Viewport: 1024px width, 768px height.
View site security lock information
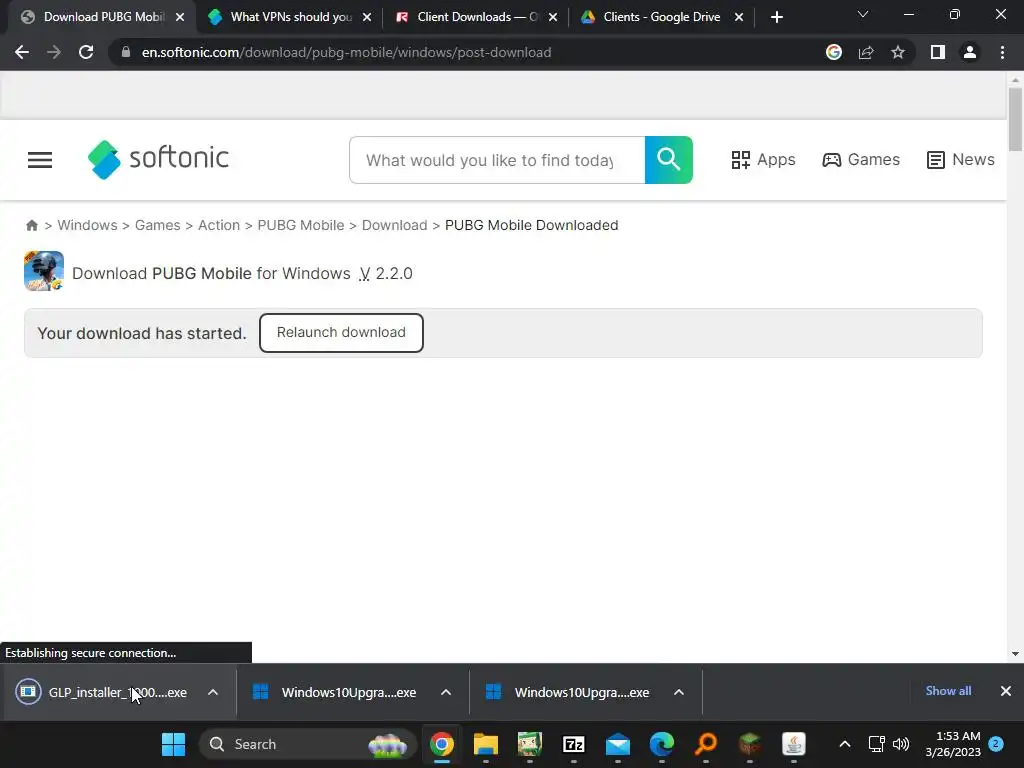click(x=126, y=52)
